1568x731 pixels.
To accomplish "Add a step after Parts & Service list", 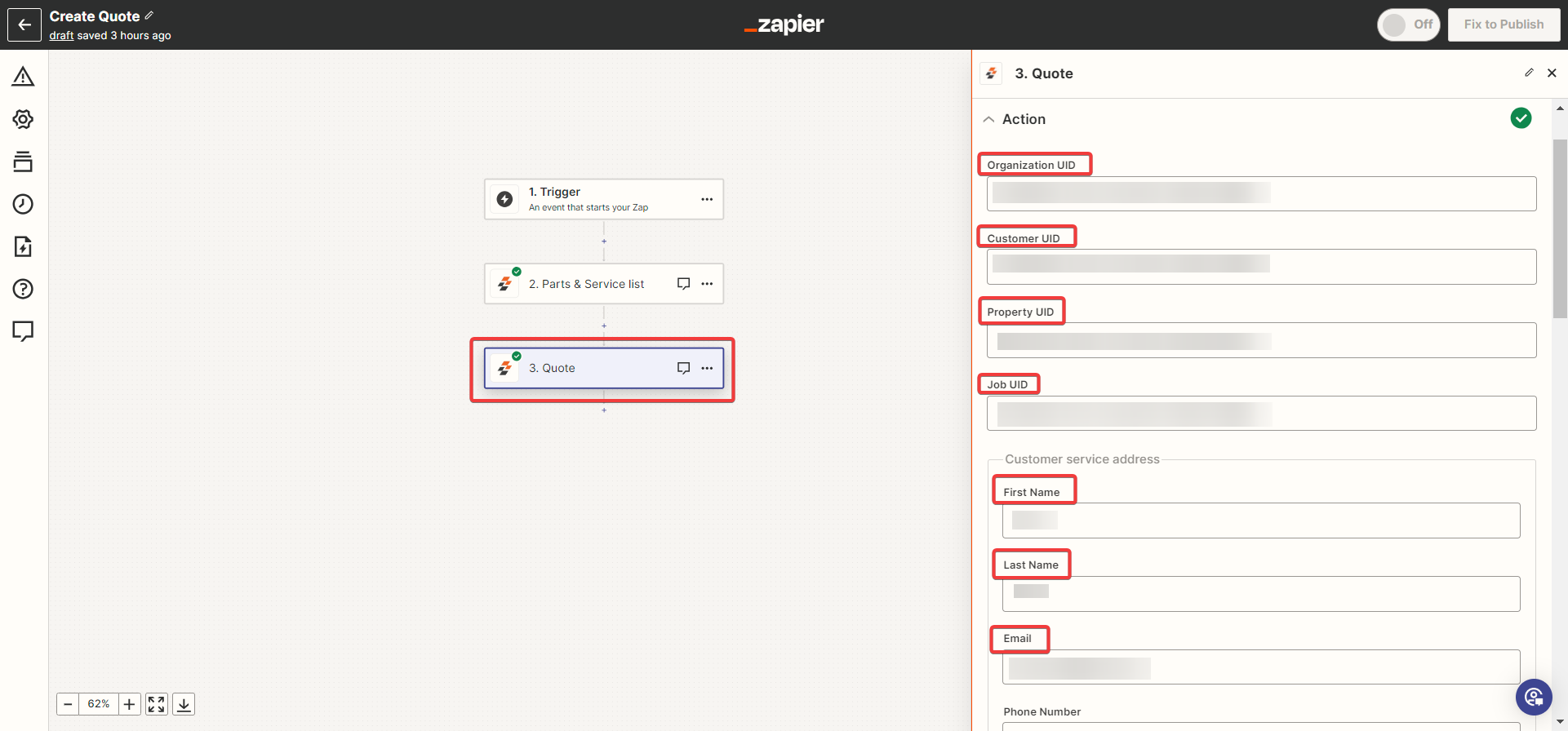I will point(604,326).
